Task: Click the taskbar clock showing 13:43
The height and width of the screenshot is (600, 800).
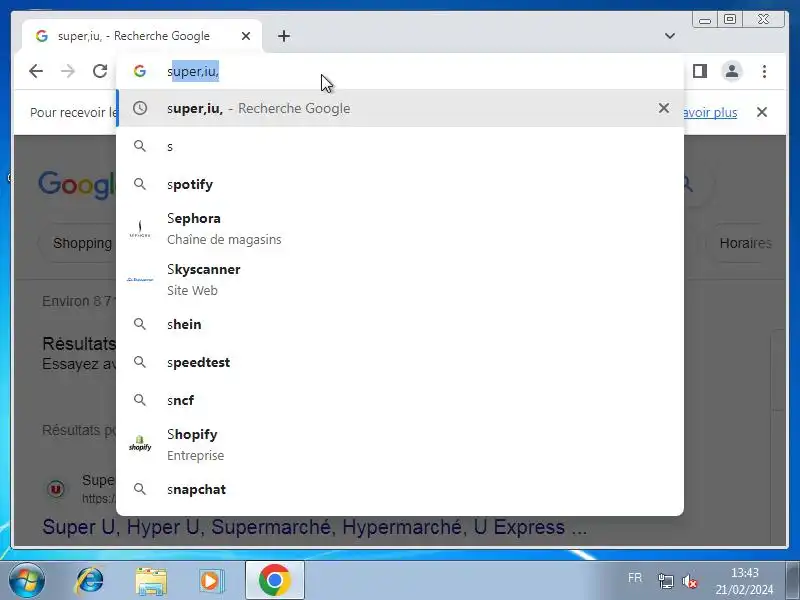Action: click(745, 581)
